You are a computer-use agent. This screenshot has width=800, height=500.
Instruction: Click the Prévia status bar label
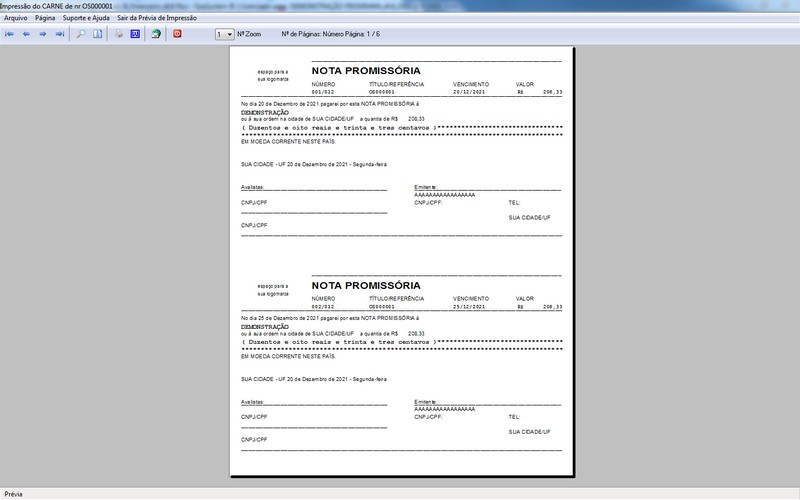tap(13, 494)
